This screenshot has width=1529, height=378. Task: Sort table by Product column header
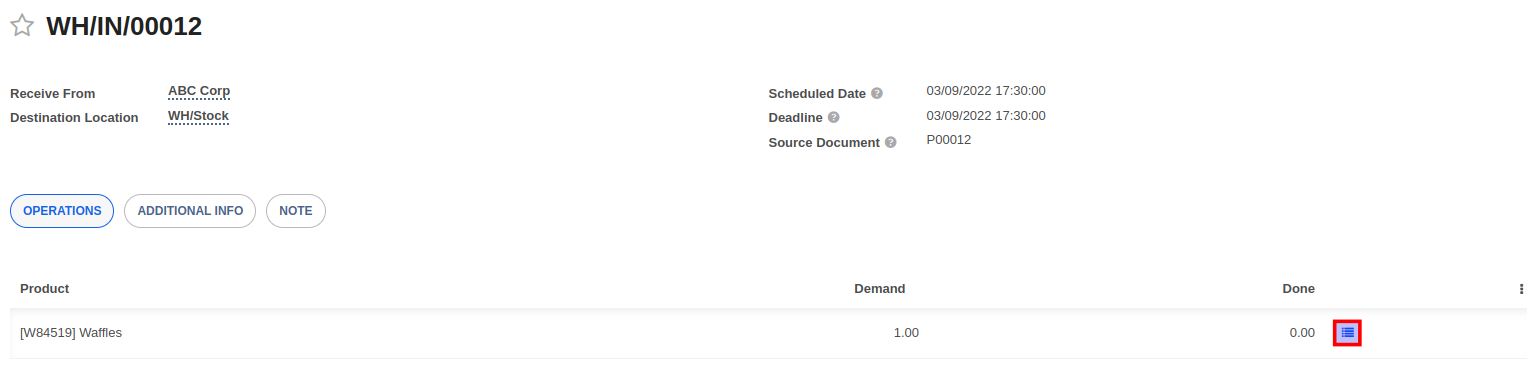(x=45, y=288)
